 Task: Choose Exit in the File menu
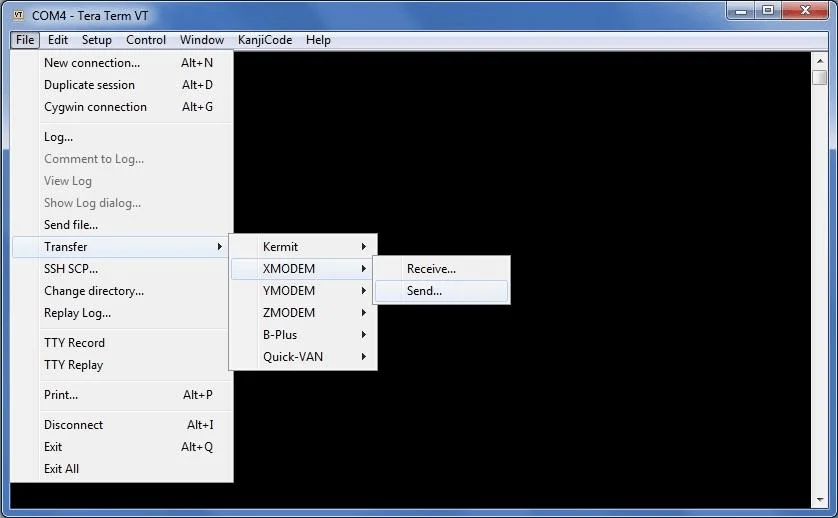(x=122, y=446)
